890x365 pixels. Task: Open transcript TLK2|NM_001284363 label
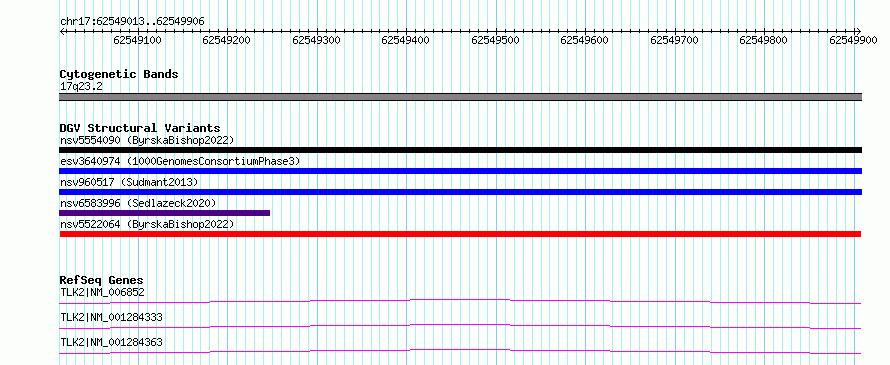coord(111,342)
